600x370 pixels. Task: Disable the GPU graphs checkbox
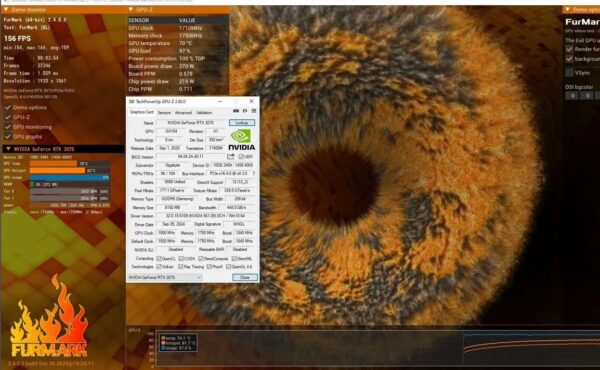point(8,137)
